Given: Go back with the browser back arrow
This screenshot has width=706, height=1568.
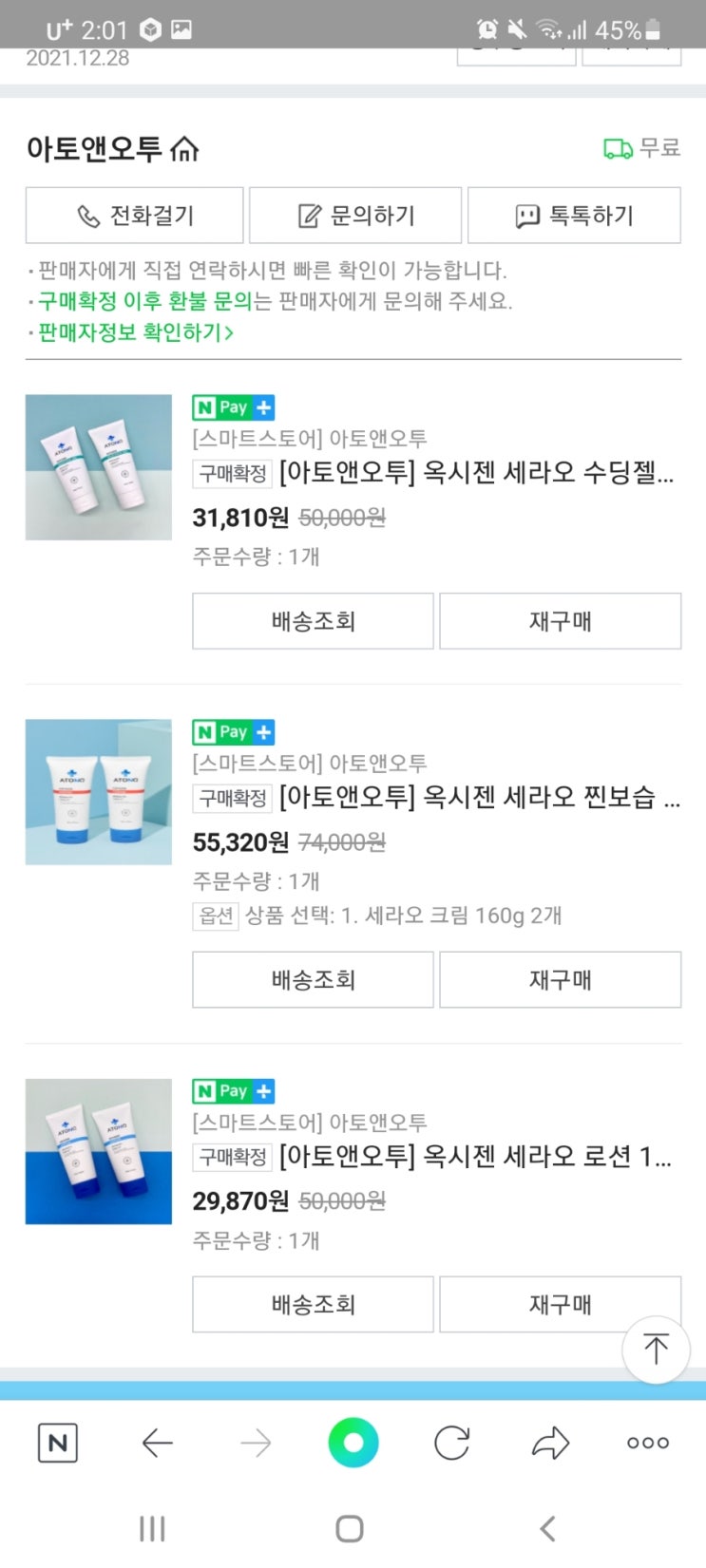Looking at the screenshot, I should tap(157, 1444).
